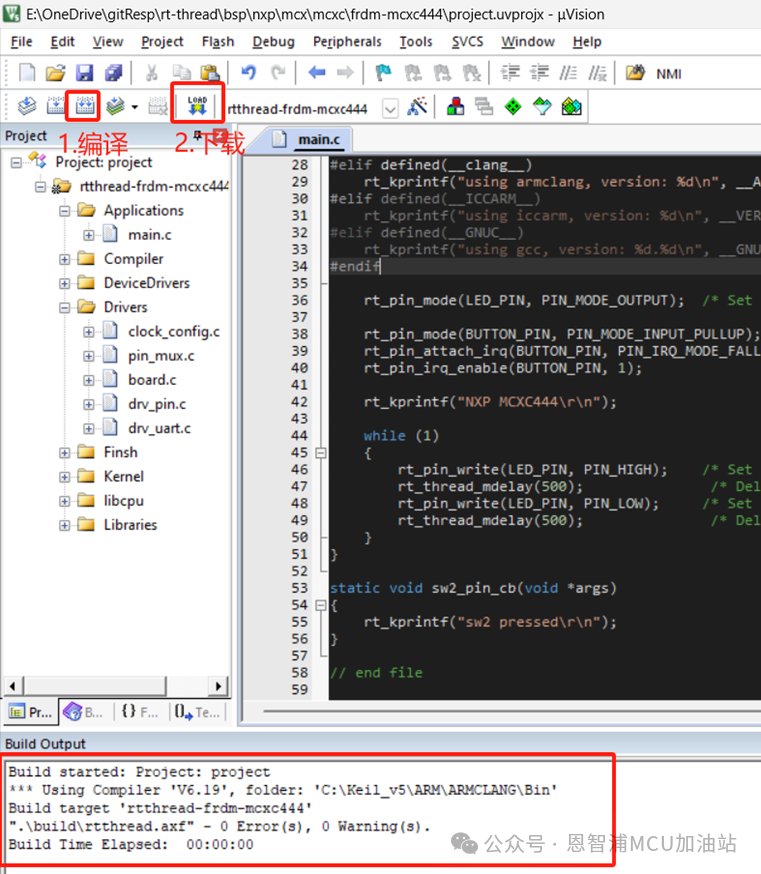Image resolution: width=761 pixels, height=874 pixels.
Task: Expand the Compiler folder node
Action: pos(65,259)
